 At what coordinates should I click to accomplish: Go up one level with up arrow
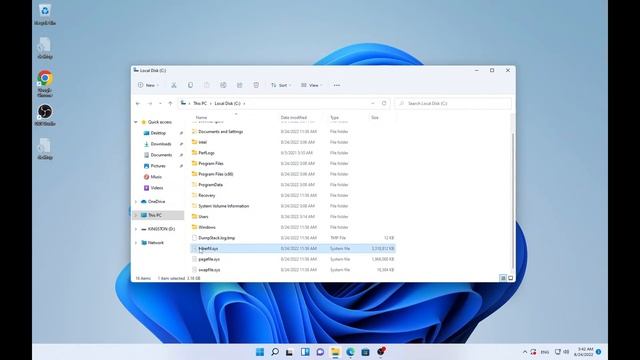click(170, 104)
